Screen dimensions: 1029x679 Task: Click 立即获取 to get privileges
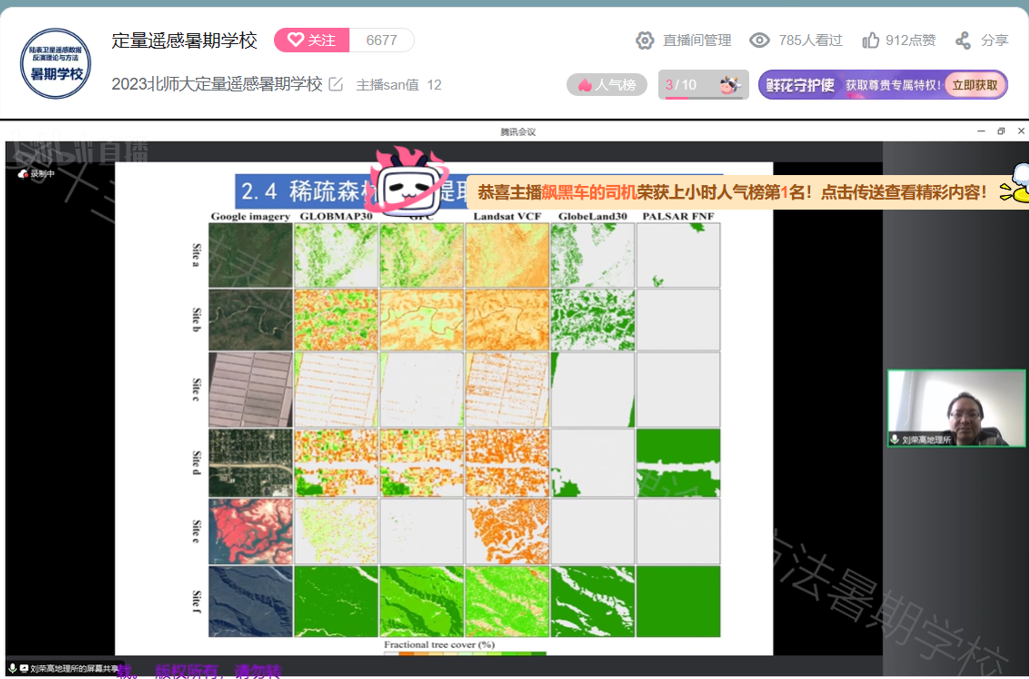[x=974, y=85]
